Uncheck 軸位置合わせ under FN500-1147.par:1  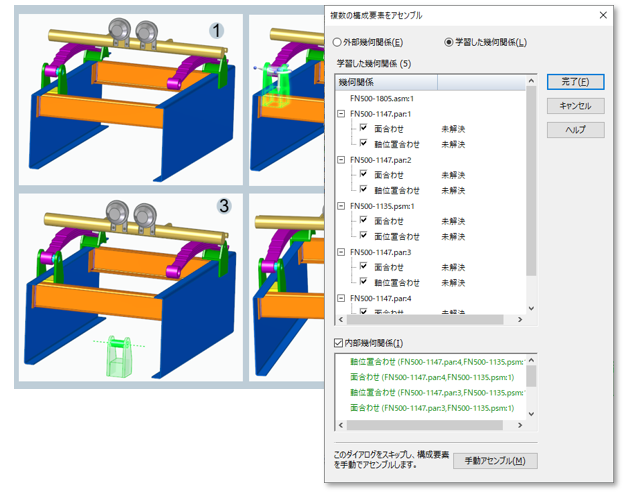click(x=363, y=143)
